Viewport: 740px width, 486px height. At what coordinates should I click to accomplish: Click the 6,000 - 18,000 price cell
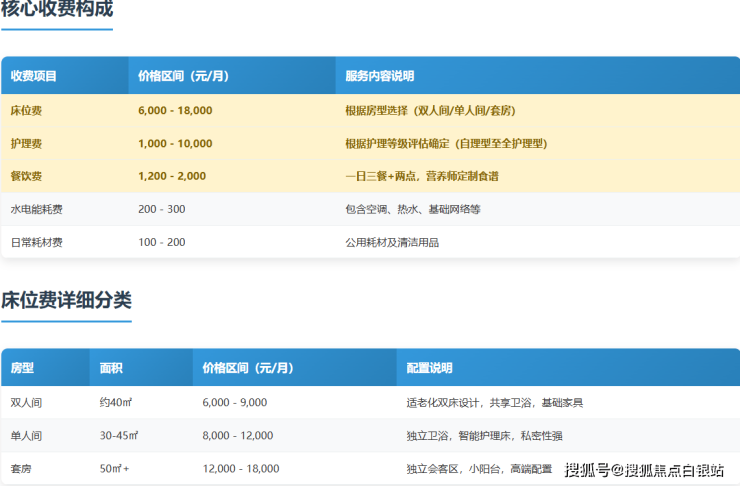175,111
